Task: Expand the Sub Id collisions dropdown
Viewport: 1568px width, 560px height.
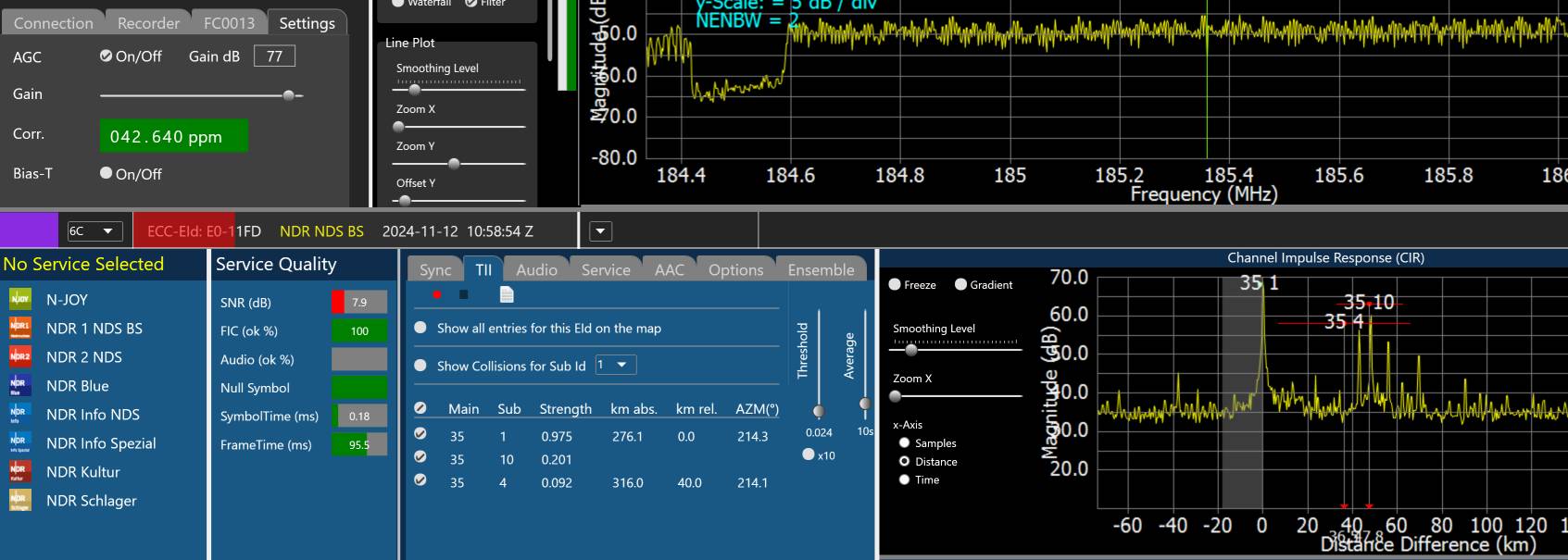Action: pos(615,365)
